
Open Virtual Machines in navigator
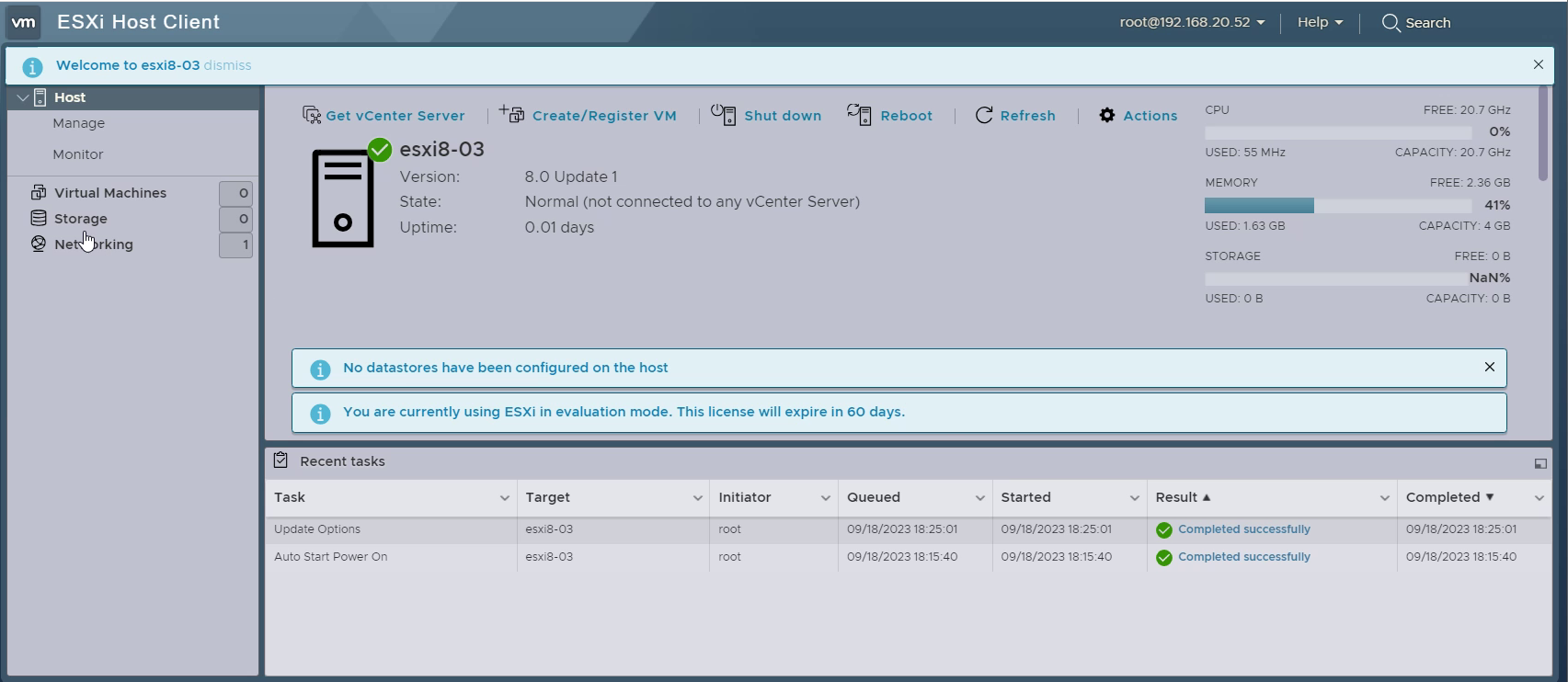point(110,193)
